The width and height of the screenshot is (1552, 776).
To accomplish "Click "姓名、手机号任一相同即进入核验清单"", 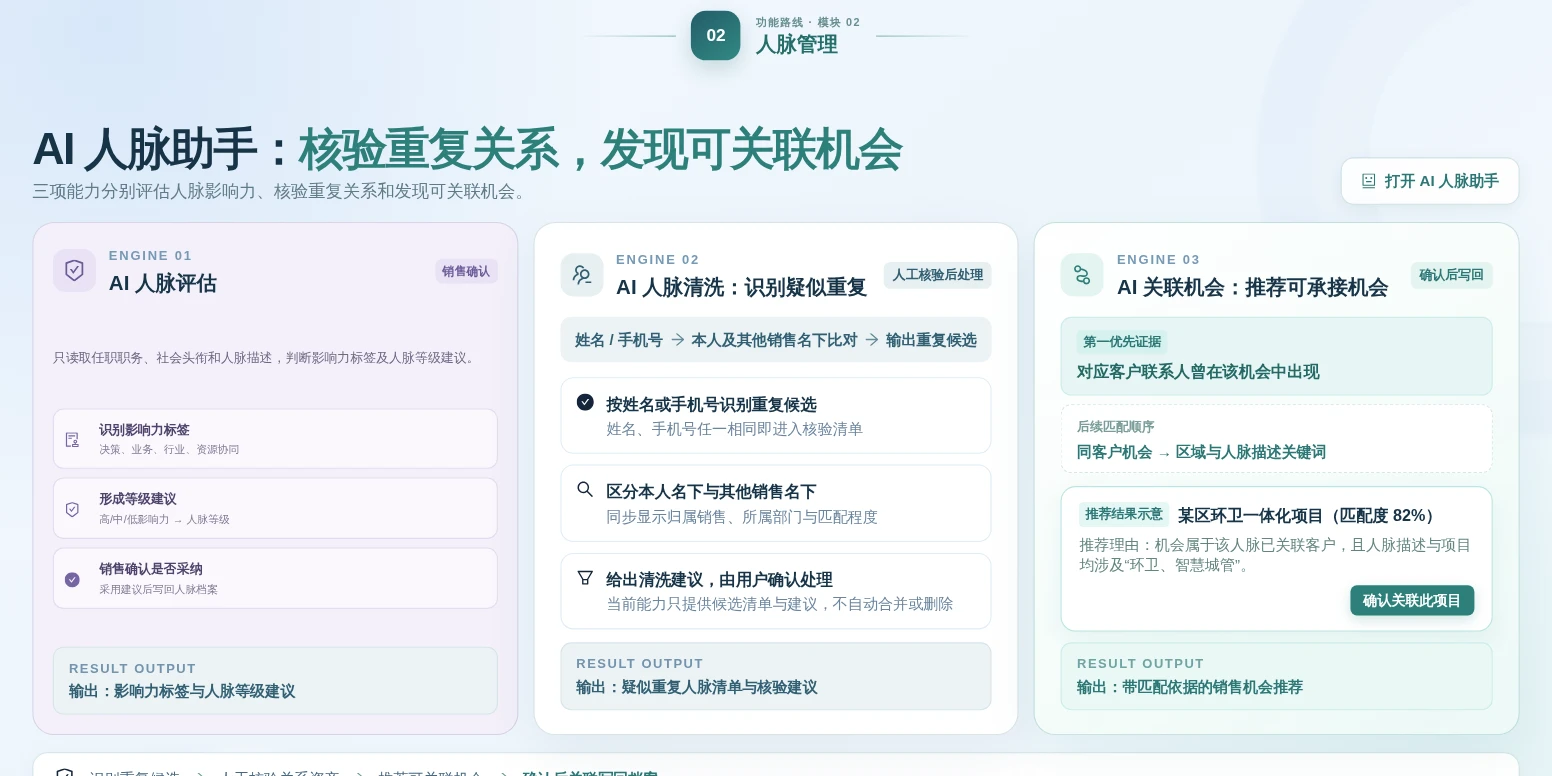I will 734,429.
